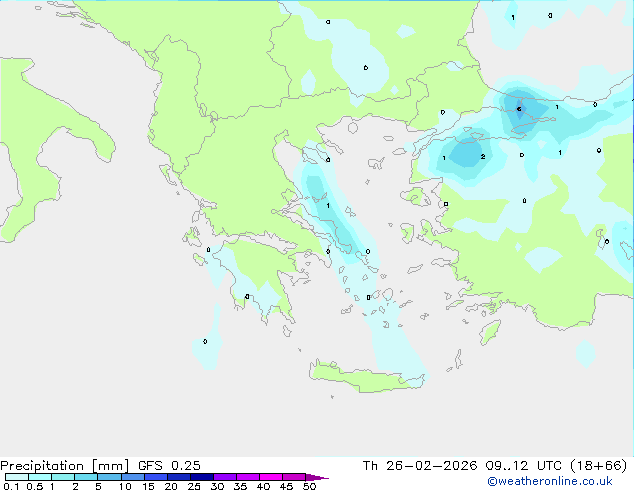The height and width of the screenshot is (490, 634).
Task: Click the legend label '0.1'
Action: [11, 486]
